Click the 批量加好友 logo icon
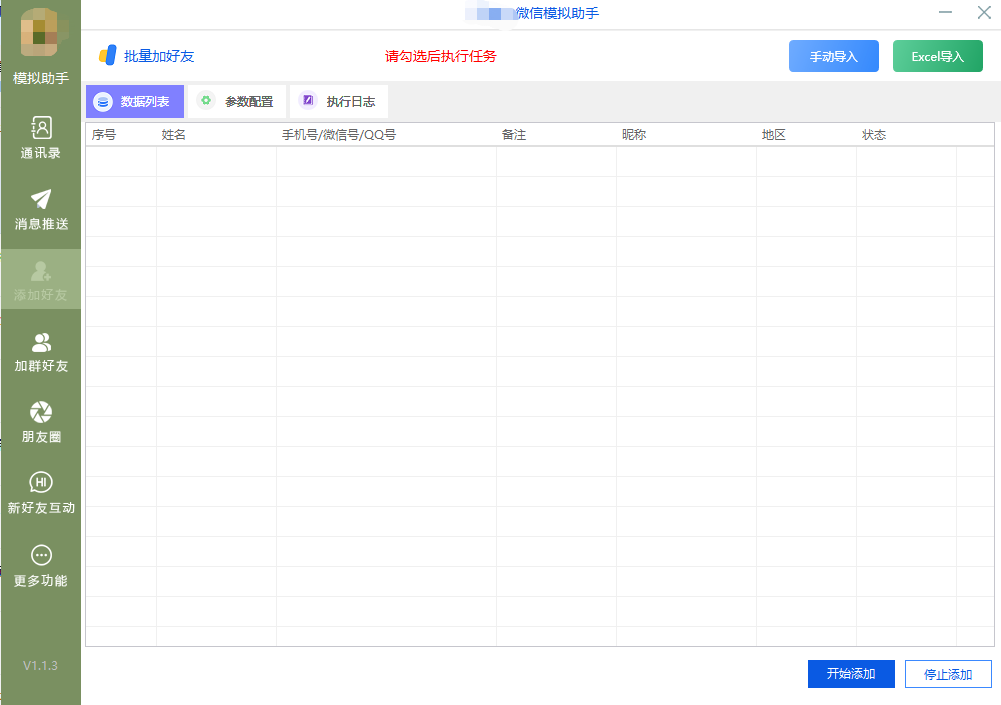Viewport: 1001px width, 705px height. coord(107,55)
